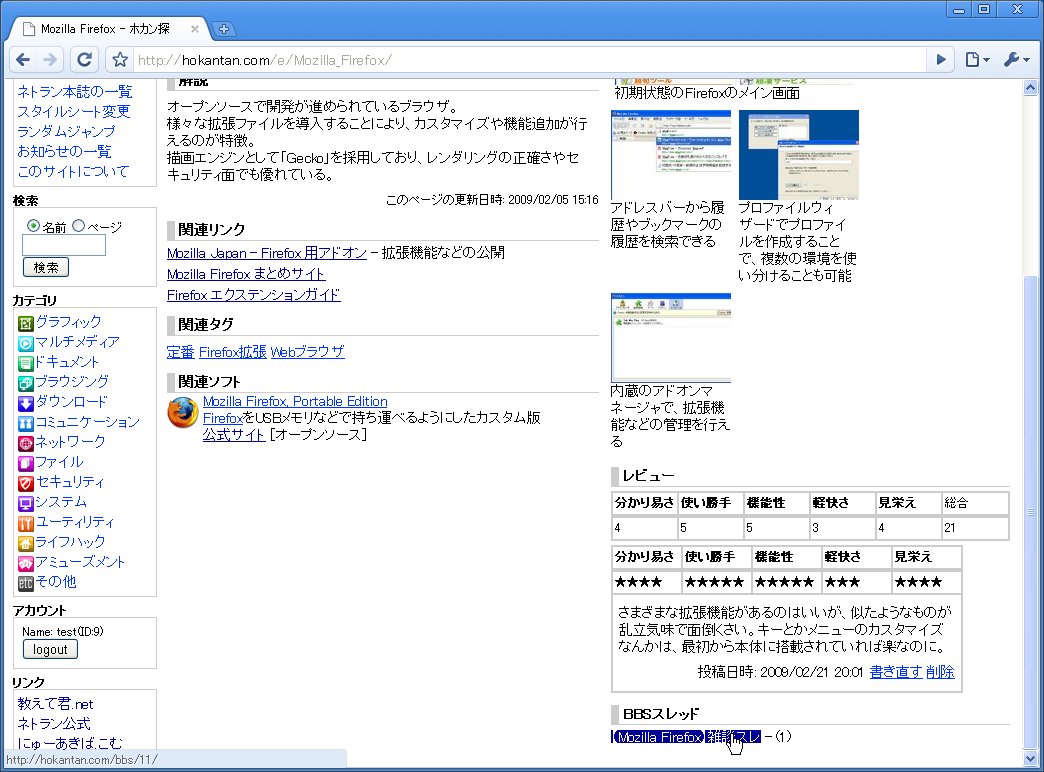Reload the page with the refresh icon

[x=84, y=60]
